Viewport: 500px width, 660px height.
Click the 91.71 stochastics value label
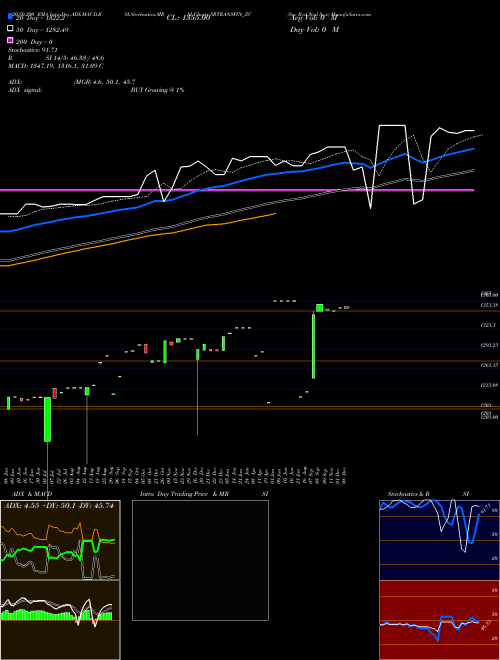(x=484, y=508)
